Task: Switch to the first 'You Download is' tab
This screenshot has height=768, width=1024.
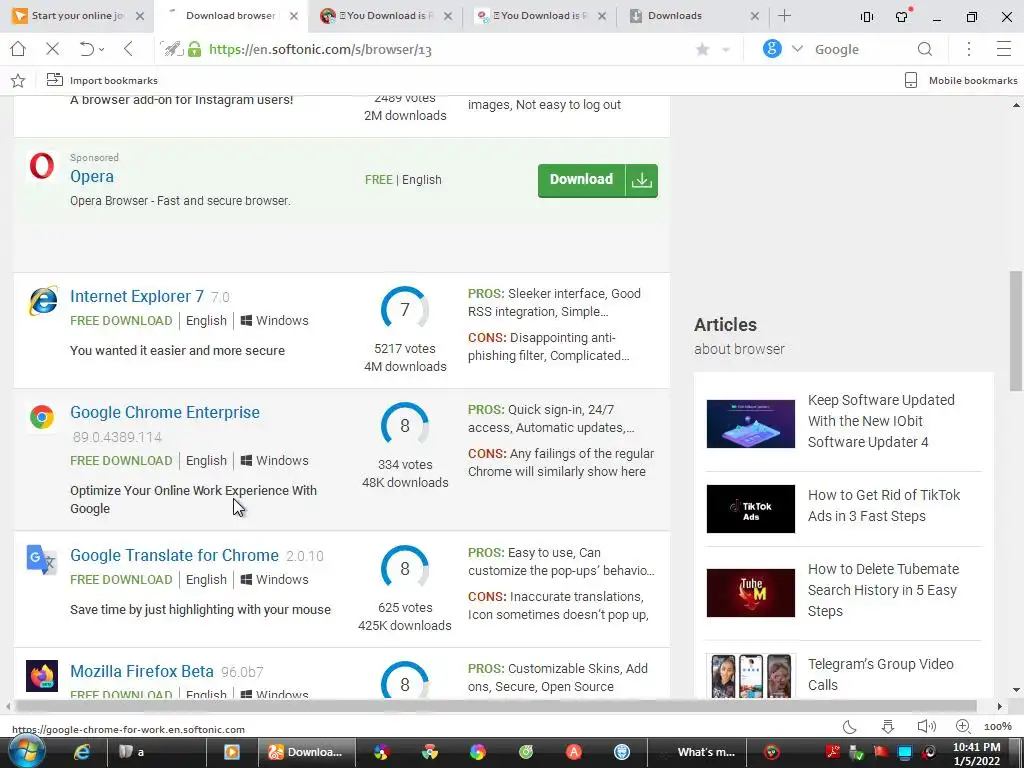Action: click(x=385, y=16)
